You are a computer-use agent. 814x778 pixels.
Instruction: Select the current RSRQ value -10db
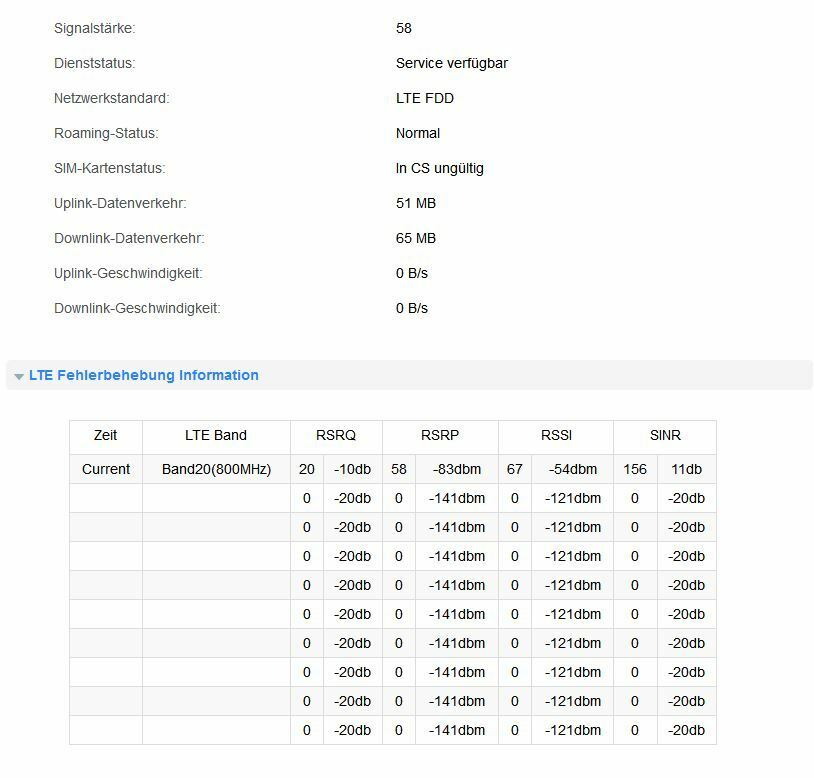pyautogui.click(x=352, y=469)
